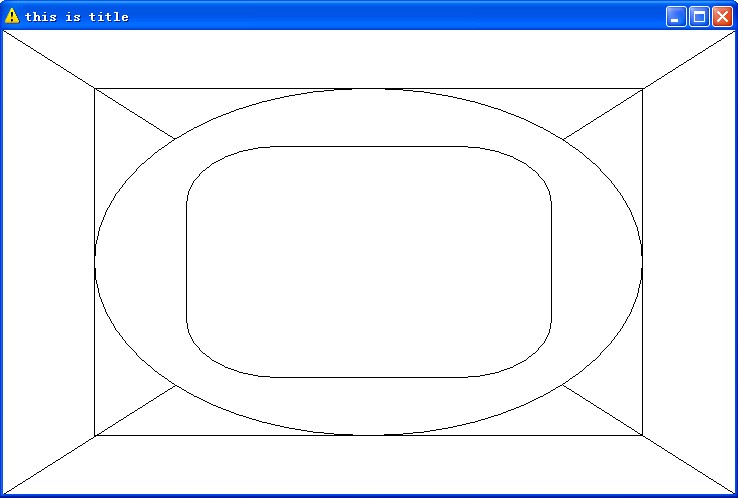Image resolution: width=738 pixels, height=498 pixels.
Task: Click the "this is title" title text
Action: (x=77, y=17)
